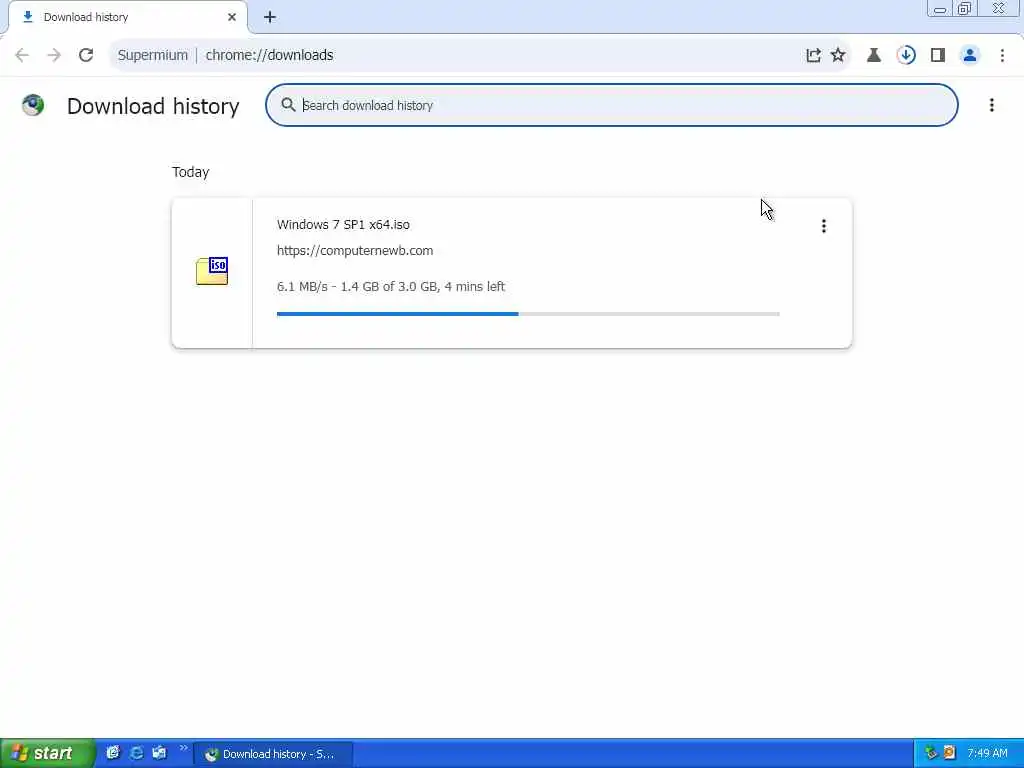This screenshot has width=1024, height=768.
Task: Open more actions for Windows 7 SP1 x64.iso
Action: pyautogui.click(x=824, y=225)
